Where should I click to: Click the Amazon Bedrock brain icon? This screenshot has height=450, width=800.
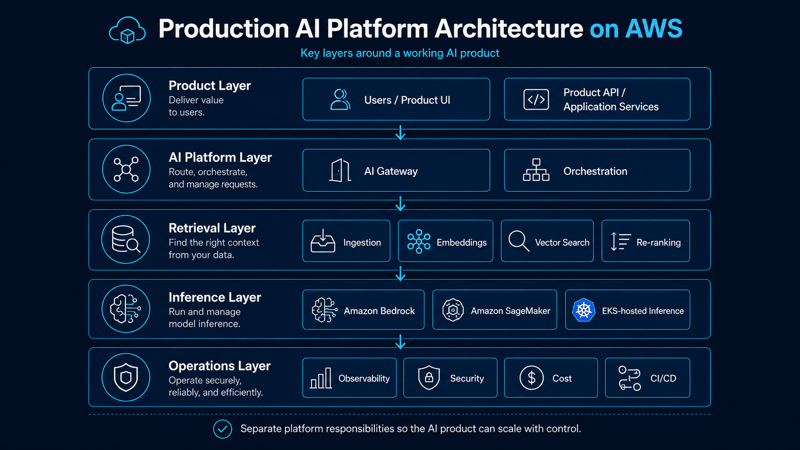click(x=324, y=310)
